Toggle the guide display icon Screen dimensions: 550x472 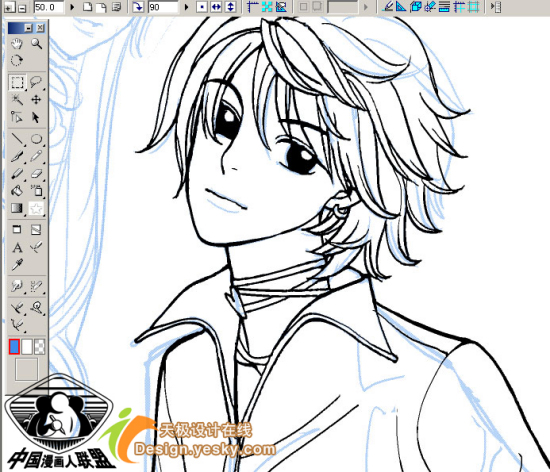point(281,7)
